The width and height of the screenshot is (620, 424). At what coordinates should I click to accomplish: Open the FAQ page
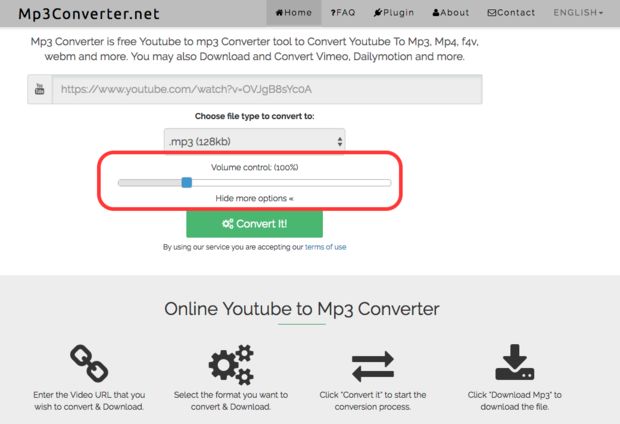click(342, 13)
